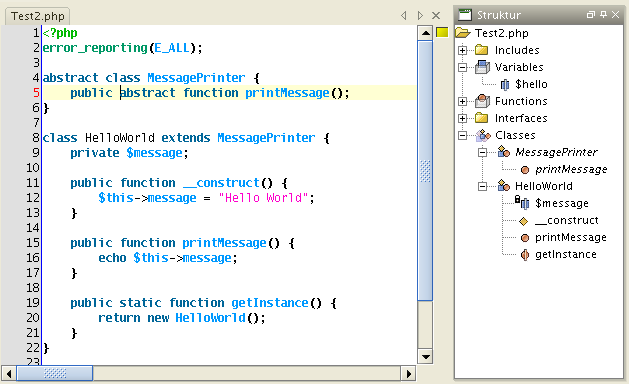Click error_reporting on line 2
This screenshot has width=629, height=384.
(95, 48)
